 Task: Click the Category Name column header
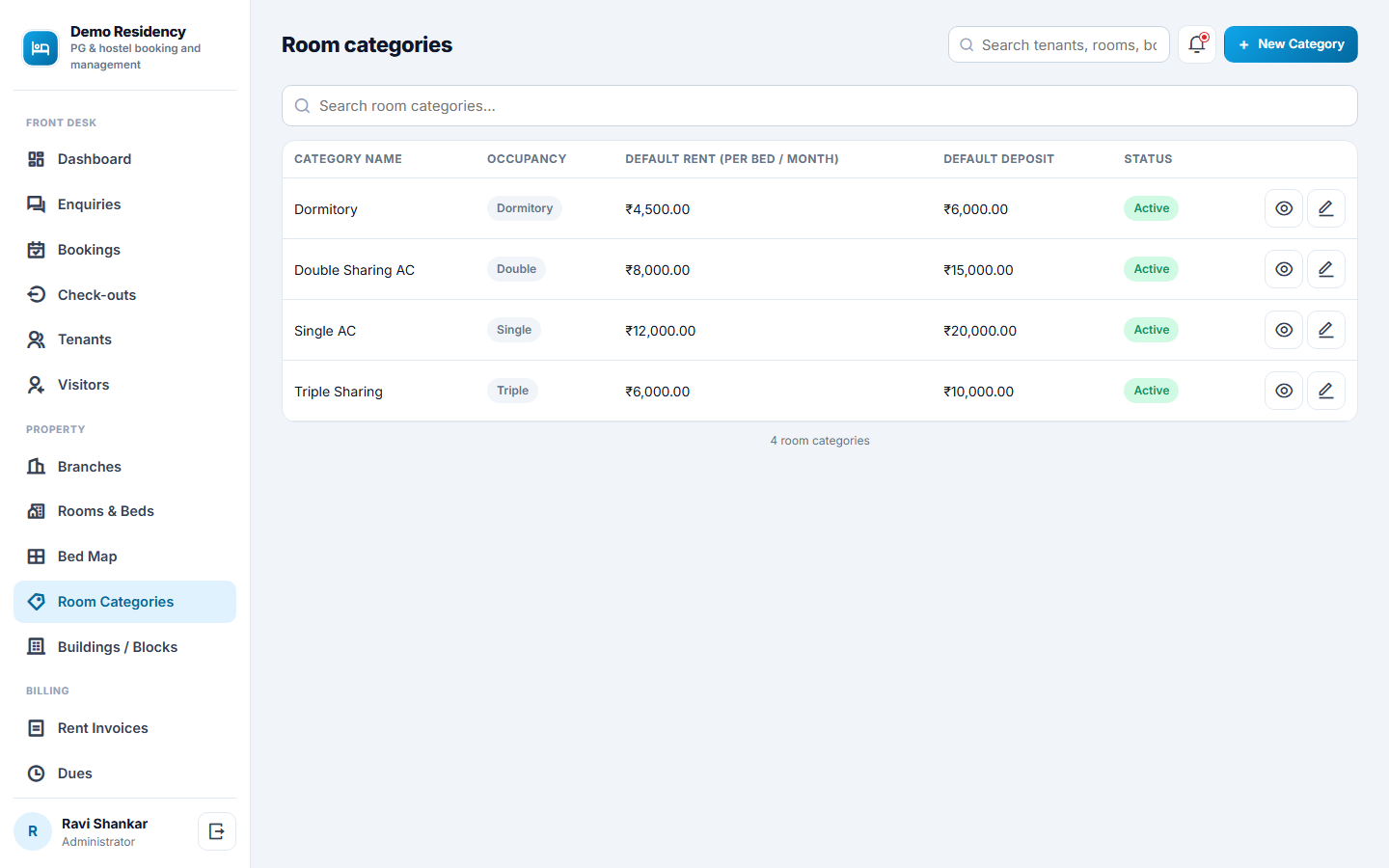348,159
